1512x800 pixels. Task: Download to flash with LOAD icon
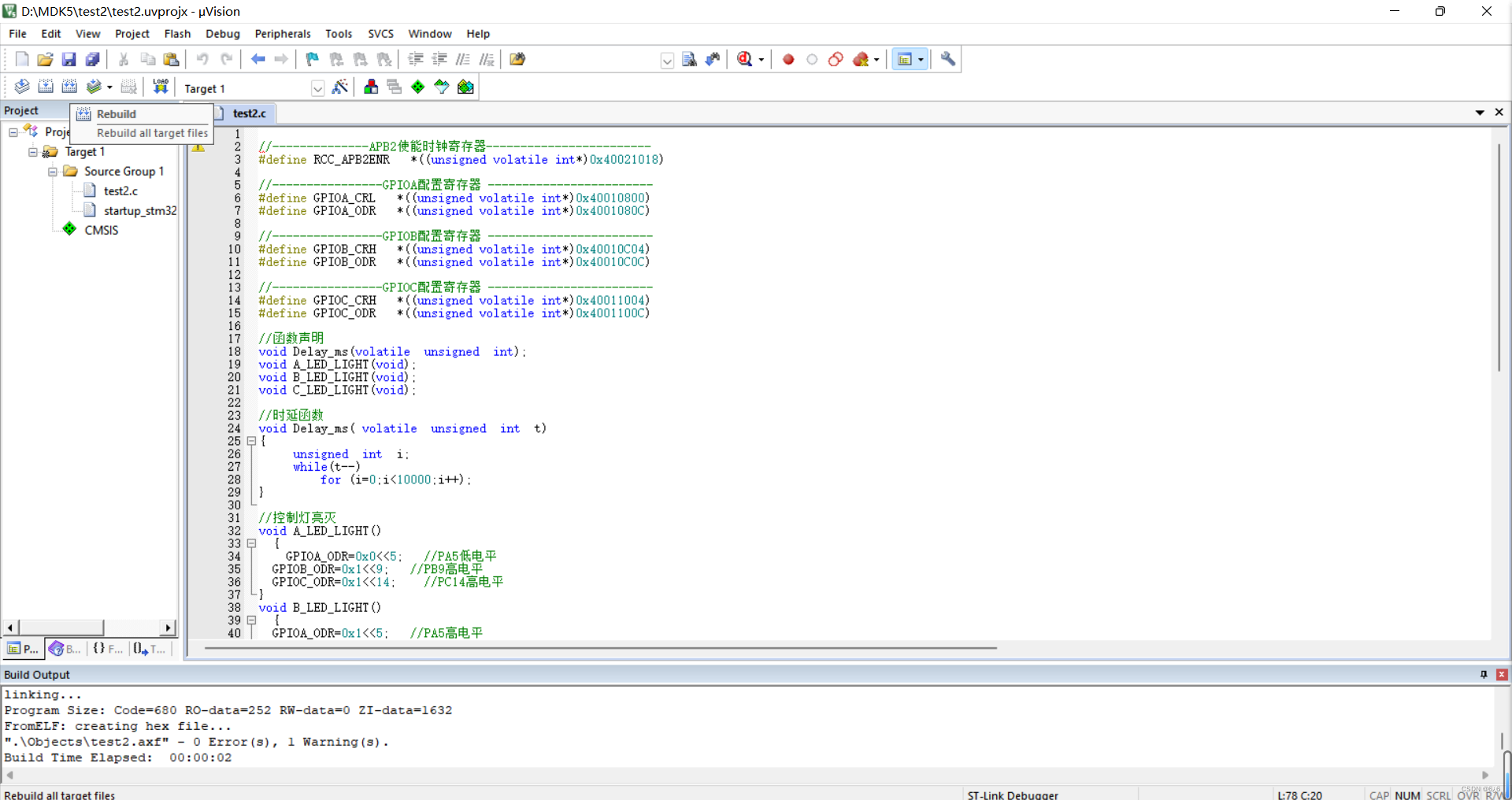tap(161, 87)
